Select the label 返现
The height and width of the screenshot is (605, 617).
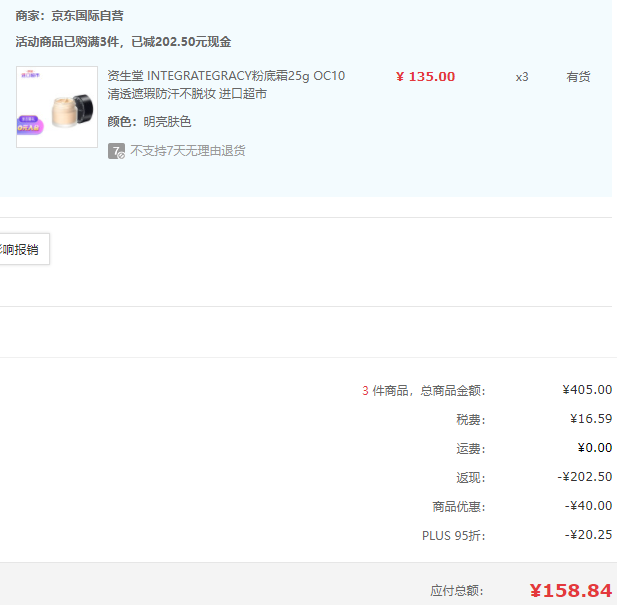tap(471, 478)
